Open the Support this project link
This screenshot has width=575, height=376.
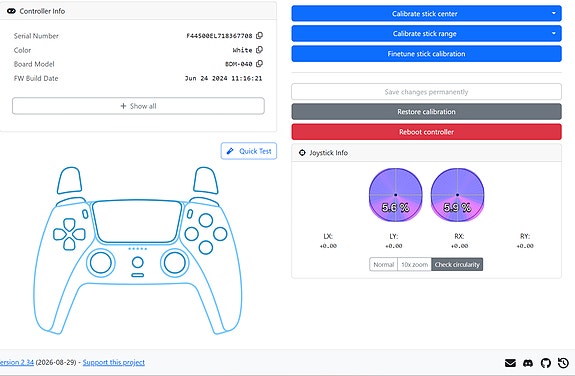pyautogui.click(x=114, y=362)
